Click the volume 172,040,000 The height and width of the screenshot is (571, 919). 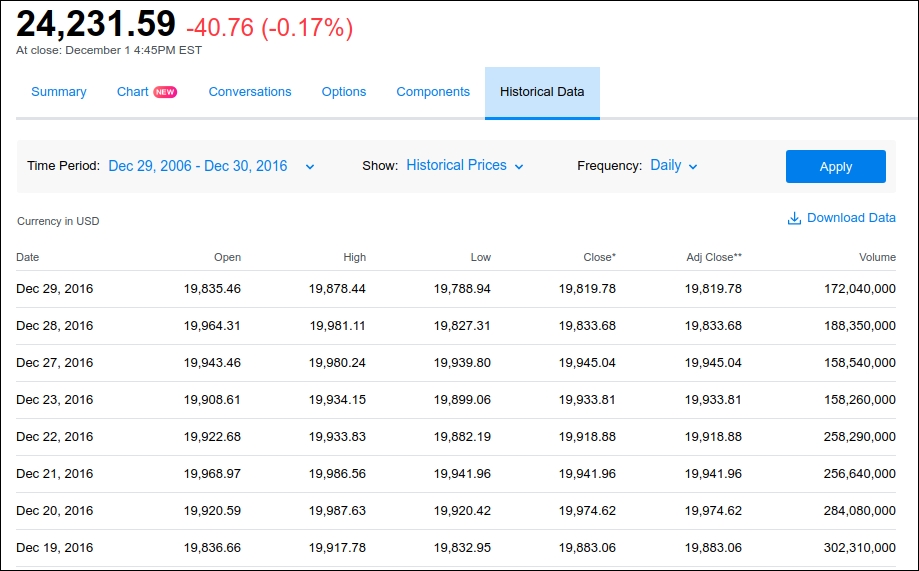pos(860,289)
